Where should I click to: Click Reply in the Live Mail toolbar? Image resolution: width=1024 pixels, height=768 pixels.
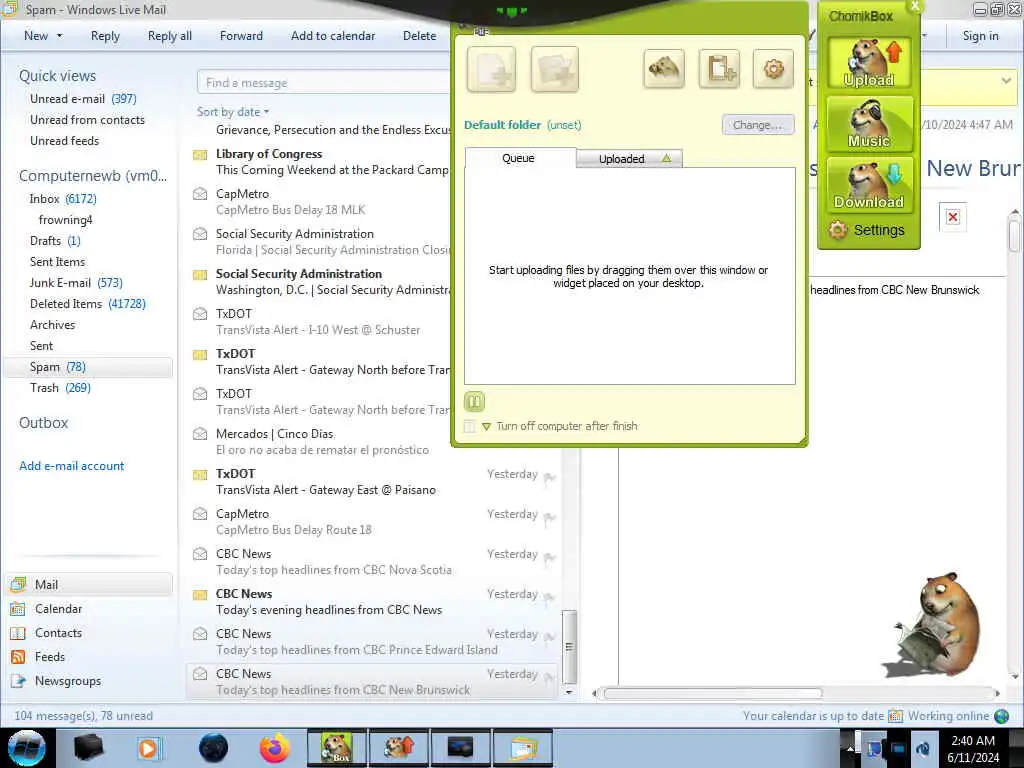click(105, 36)
